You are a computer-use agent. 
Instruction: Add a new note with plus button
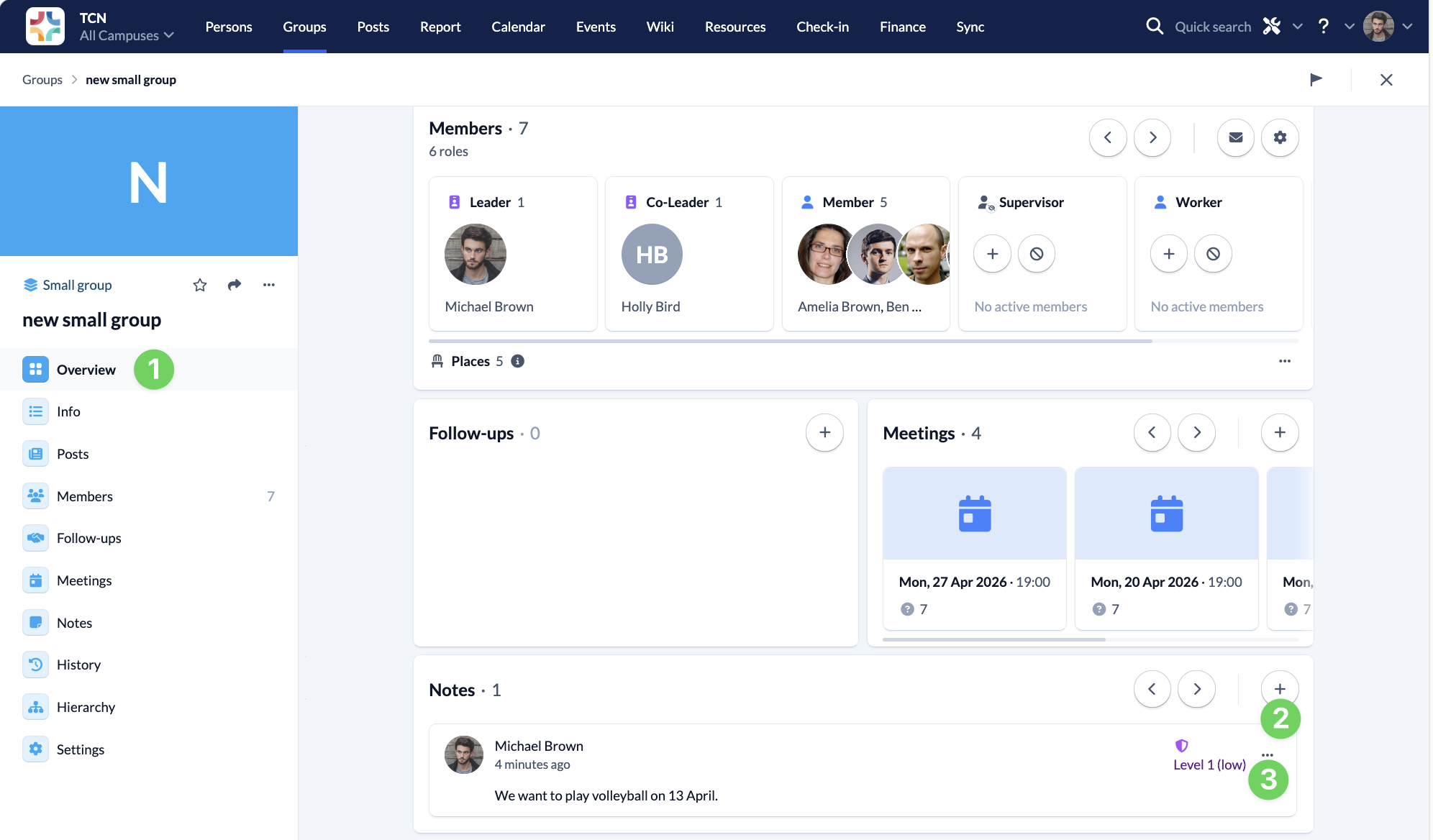pos(1280,689)
